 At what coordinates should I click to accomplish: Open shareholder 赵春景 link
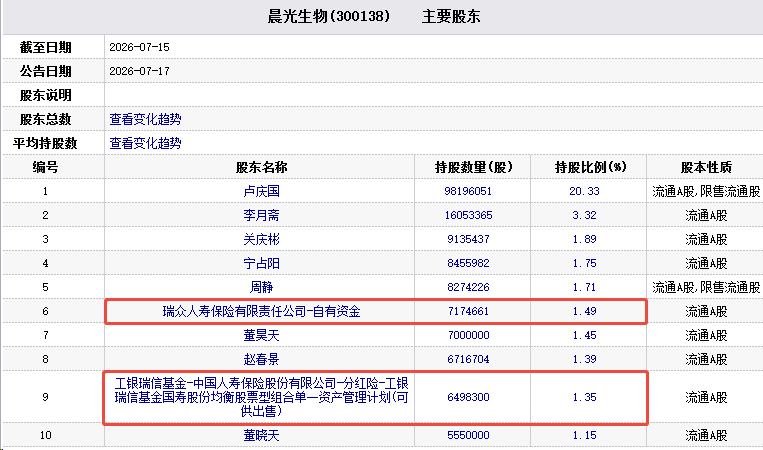(261, 359)
